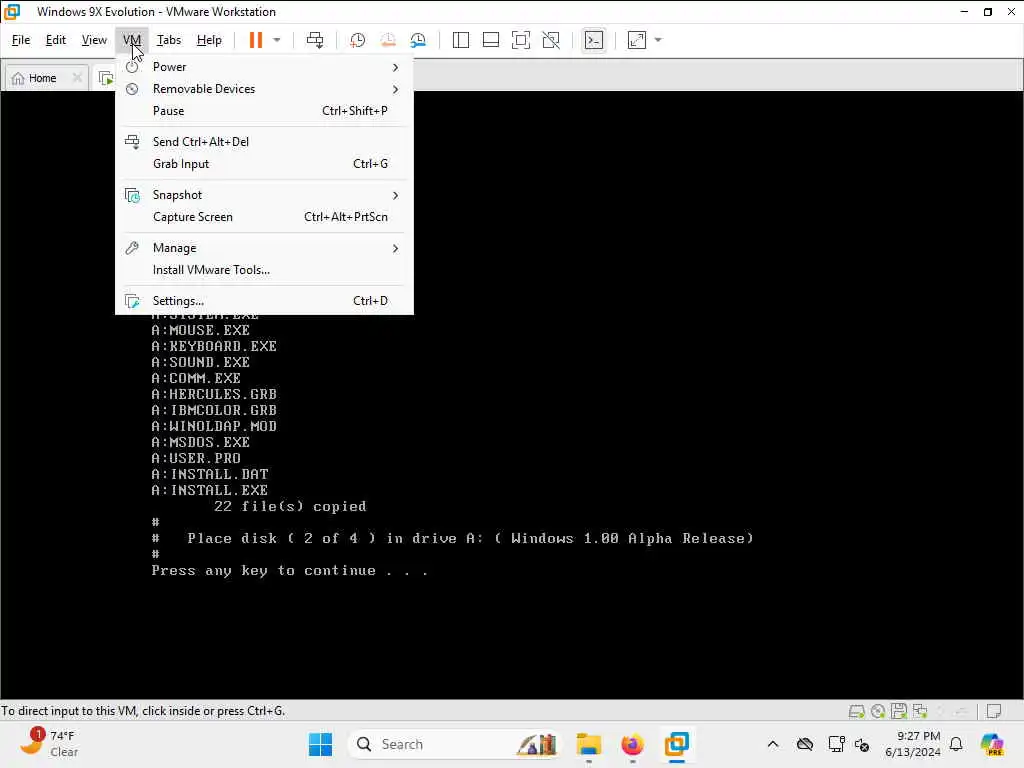Open the Edit menu

coord(56,40)
